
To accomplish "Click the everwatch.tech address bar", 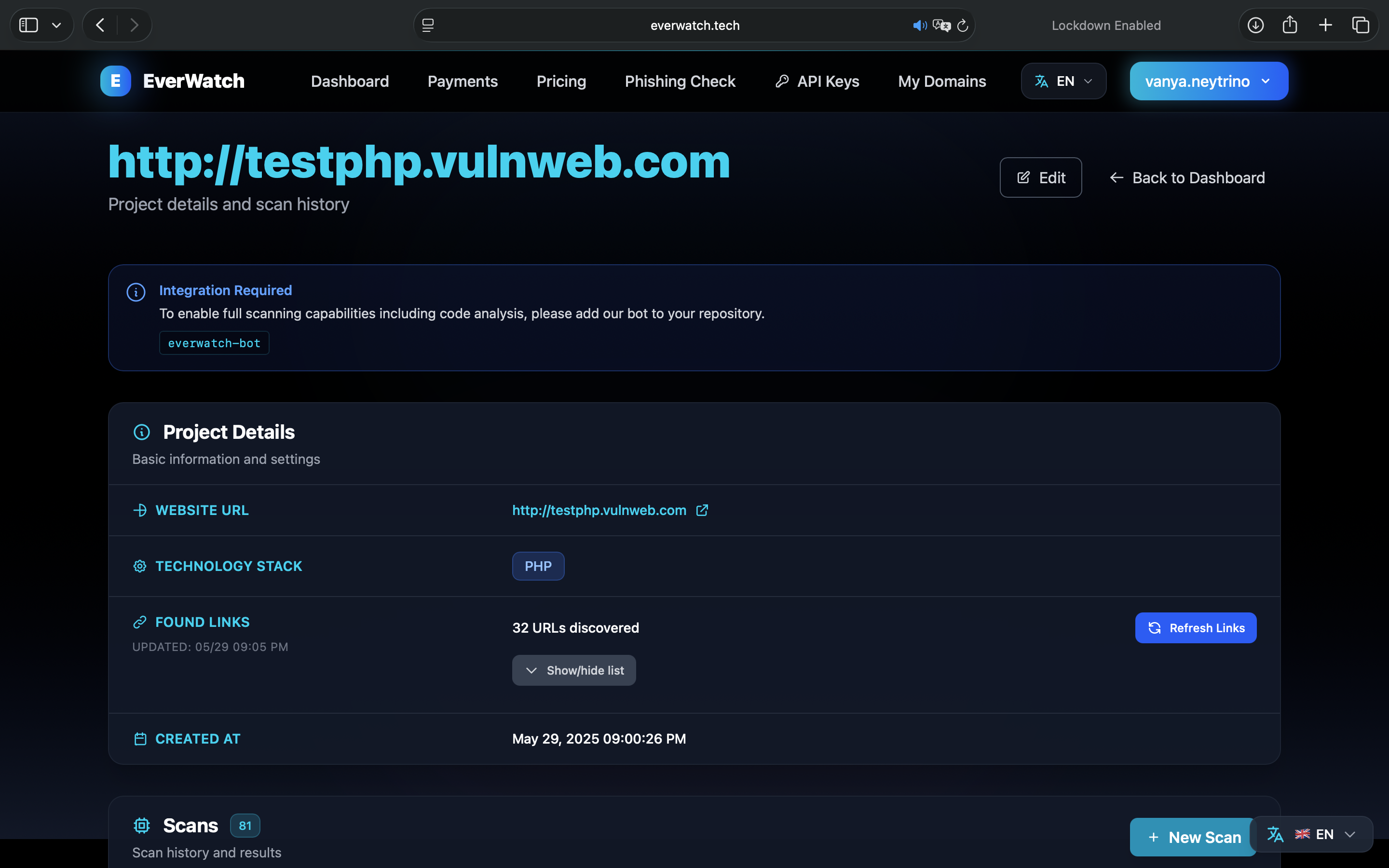I will tap(694, 25).
